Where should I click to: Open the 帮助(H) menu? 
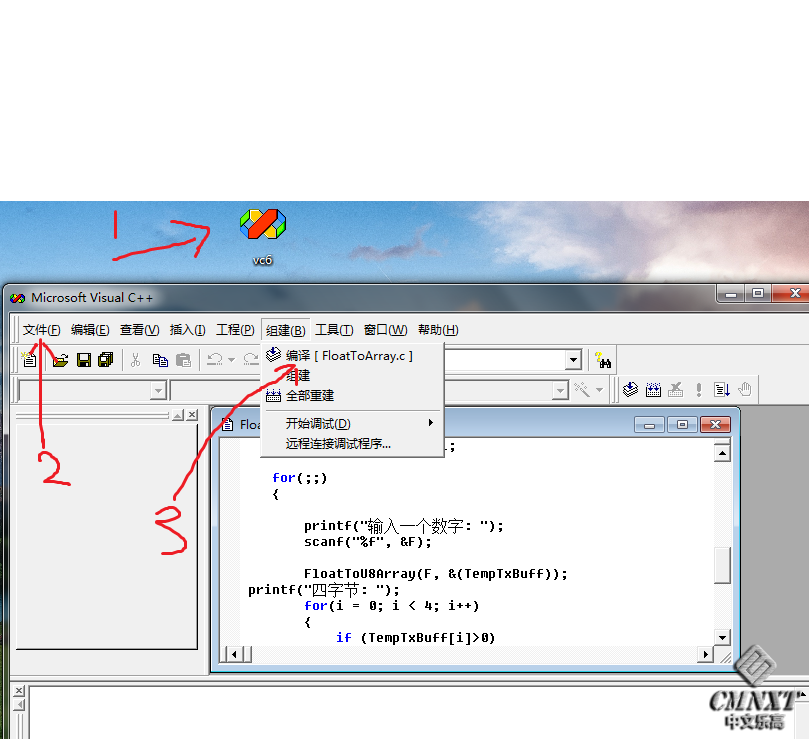pyautogui.click(x=438, y=330)
